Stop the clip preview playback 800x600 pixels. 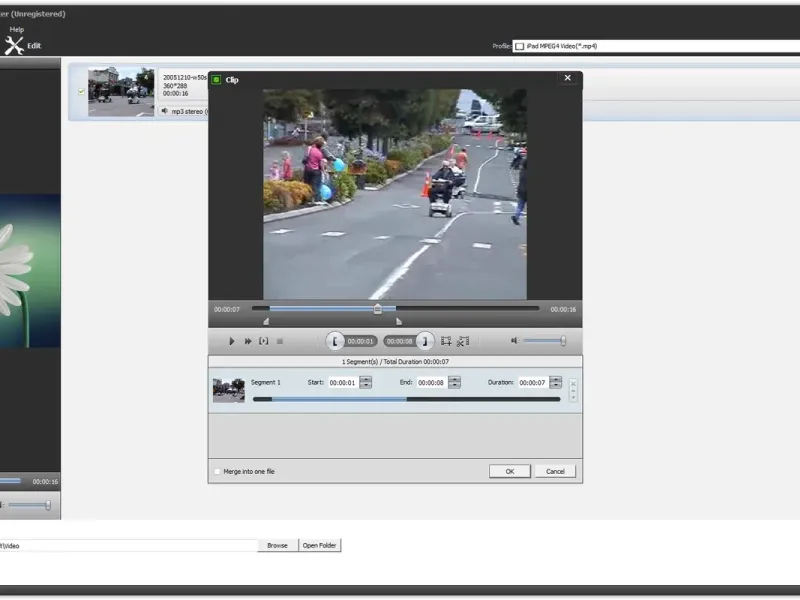click(x=280, y=341)
